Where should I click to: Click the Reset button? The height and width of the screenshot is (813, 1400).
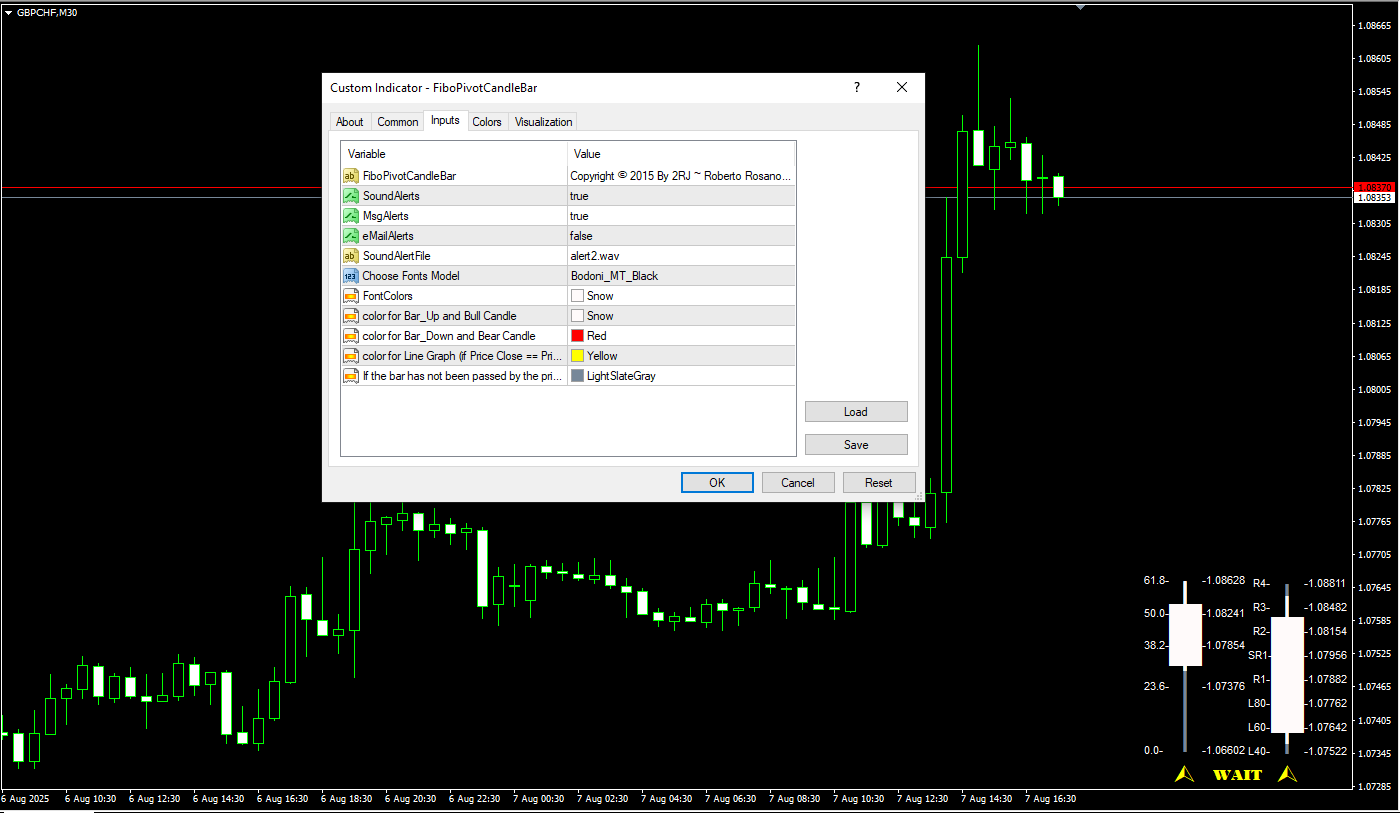coord(878,483)
